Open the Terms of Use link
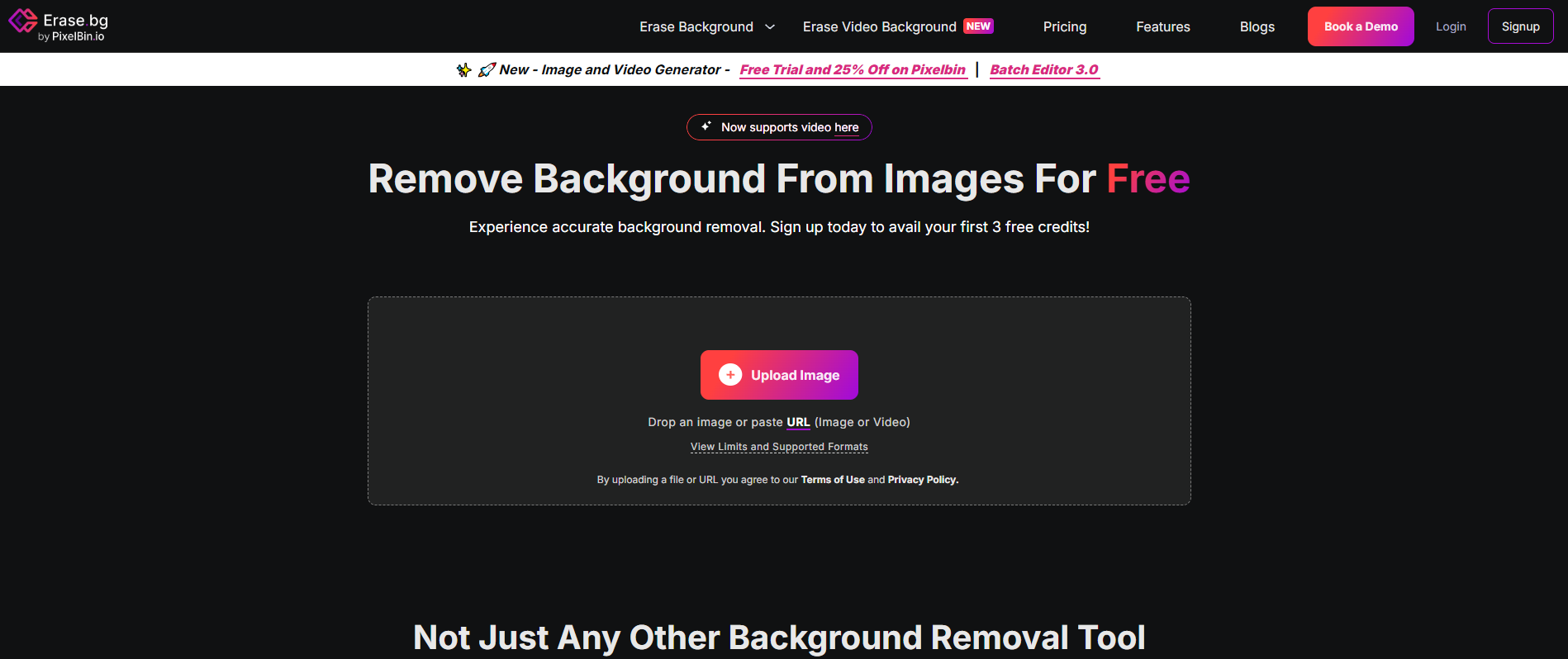Image resolution: width=1568 pixels, height=659 pixels. pos(833,480)
